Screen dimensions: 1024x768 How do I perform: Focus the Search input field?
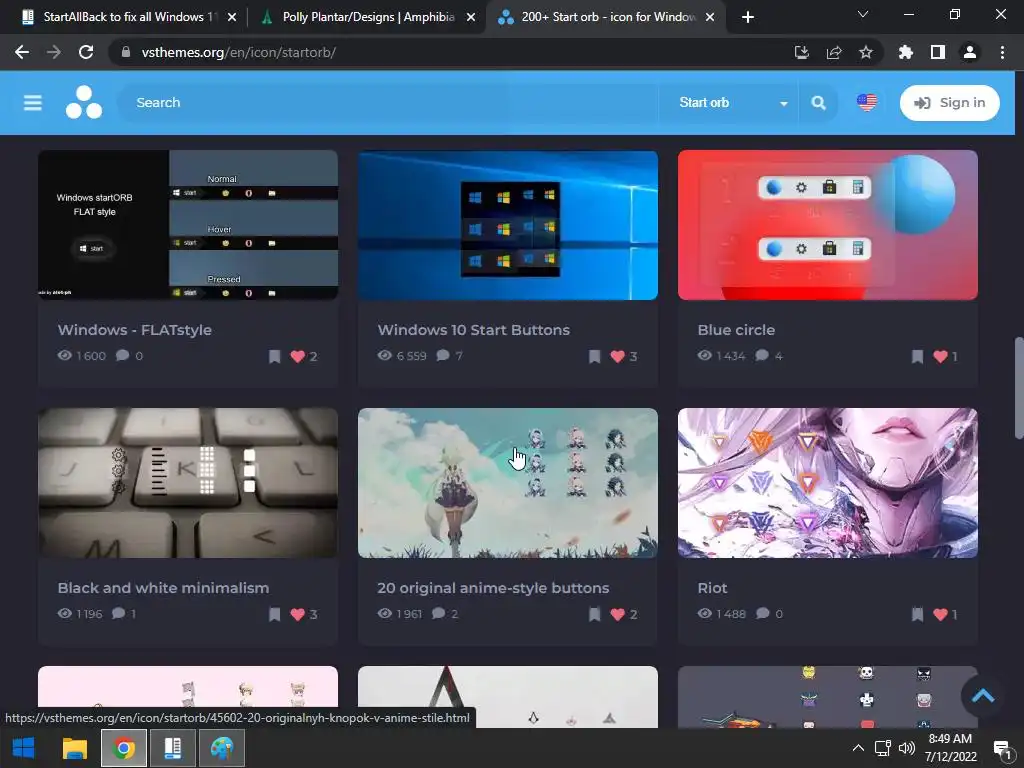coord(389,103)
